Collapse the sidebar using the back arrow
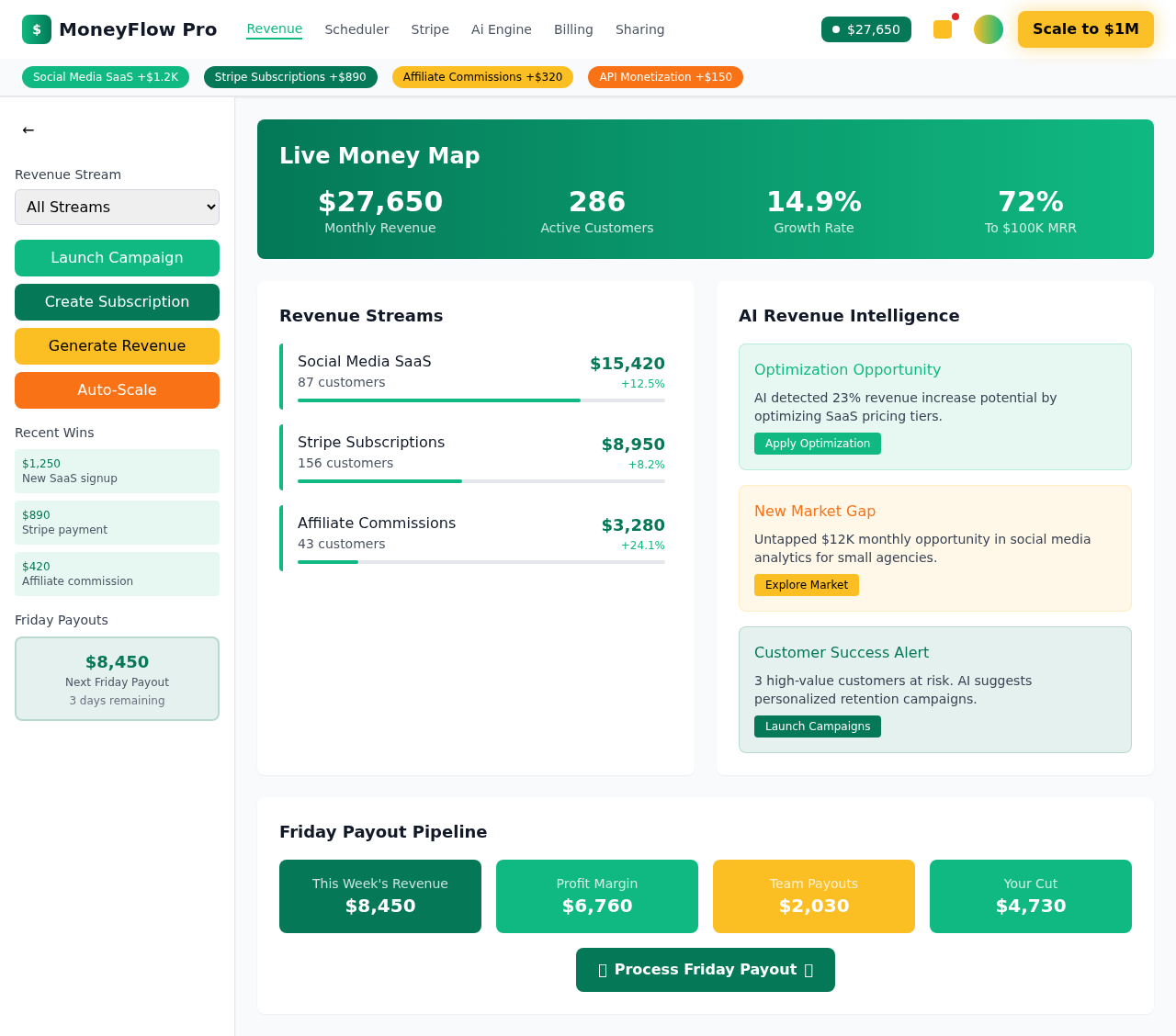The image size is (1176, 1036). (x=28, y=129)
